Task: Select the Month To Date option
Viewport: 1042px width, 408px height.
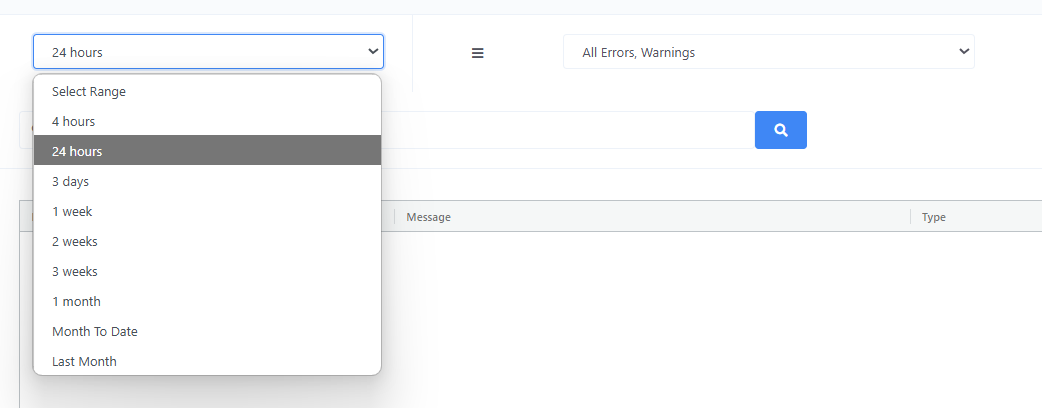Action: [x=207, y=332]
